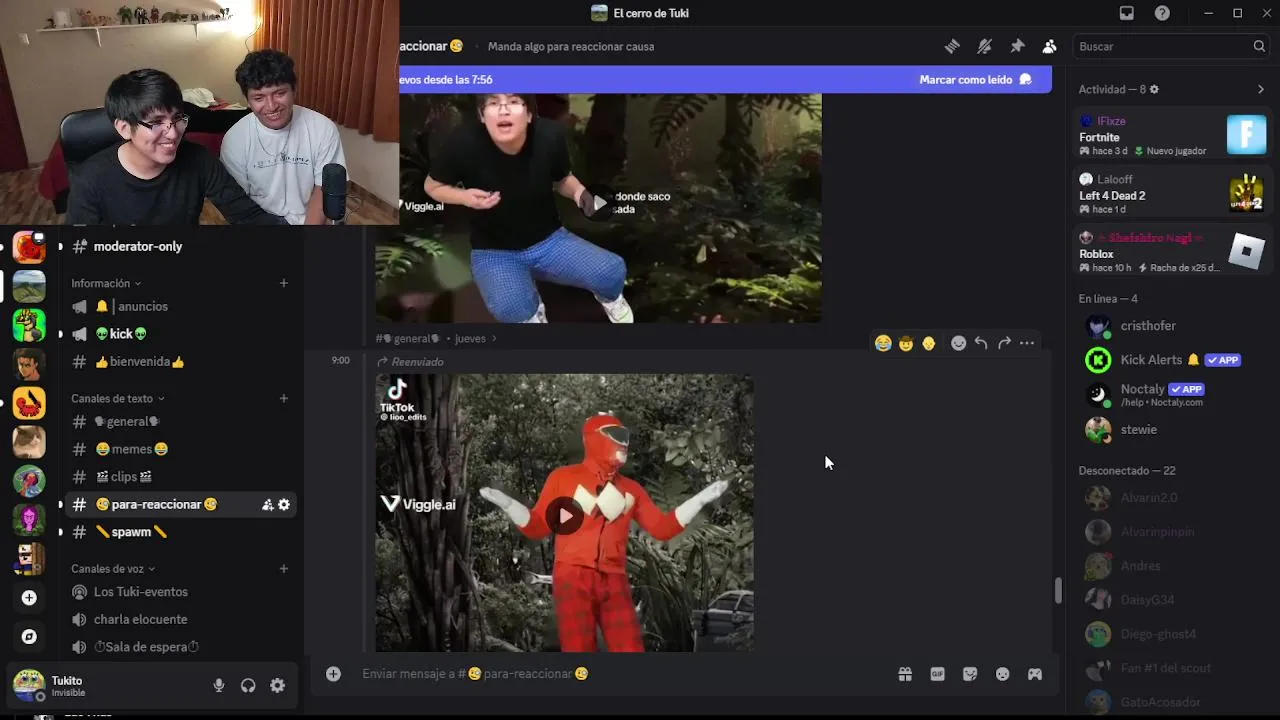1280x720 pixels.
Task: Open the gift Nitro icon
Action: click(x=905, y=674)
